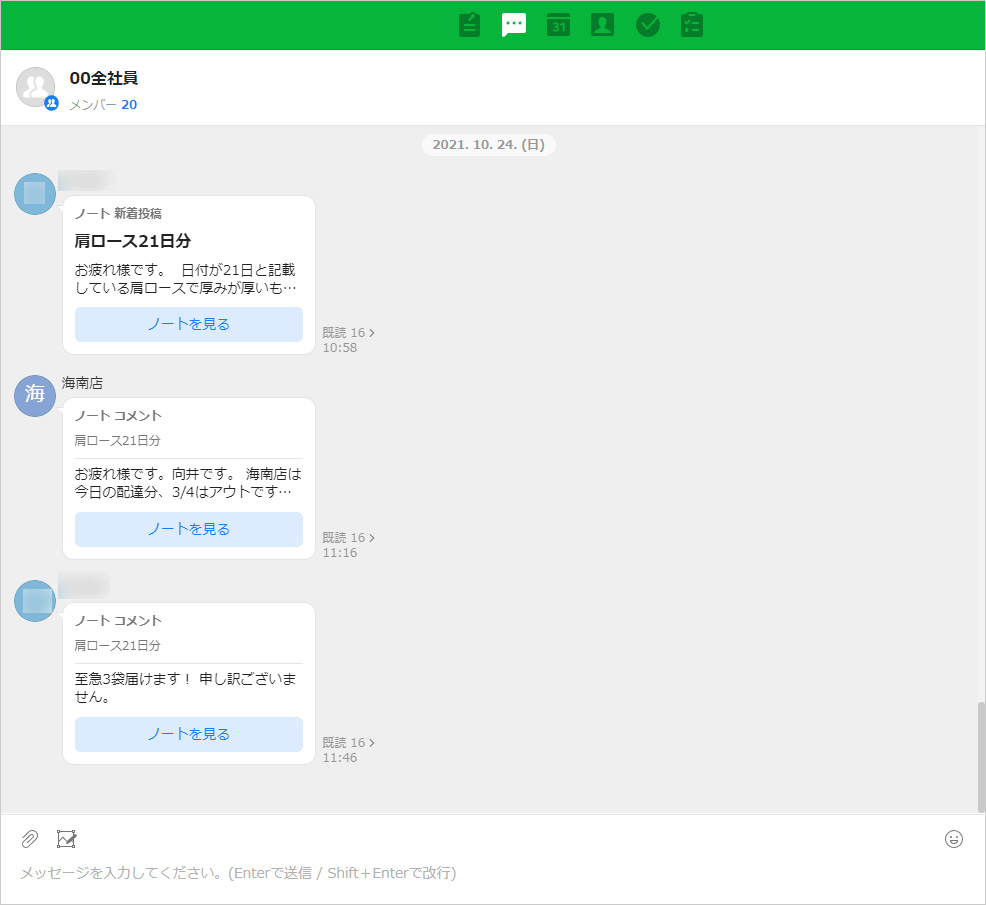Expand read count on 10:58 message
Viewport: 986px width, 905px height.
[x=349, y=333]
